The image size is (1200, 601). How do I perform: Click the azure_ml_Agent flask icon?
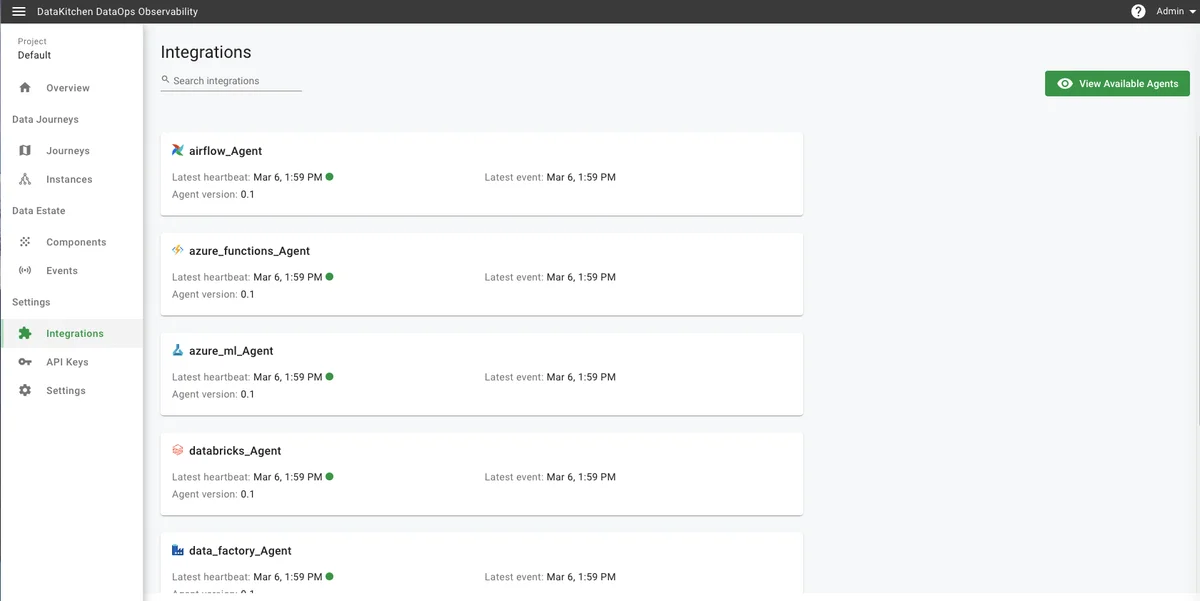click(177, 351)
